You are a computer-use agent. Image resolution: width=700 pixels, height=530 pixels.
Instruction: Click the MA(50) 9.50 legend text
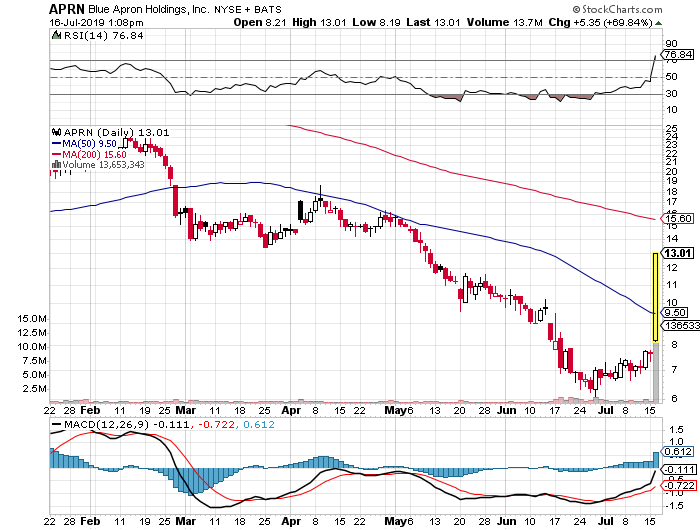point(89,143)
